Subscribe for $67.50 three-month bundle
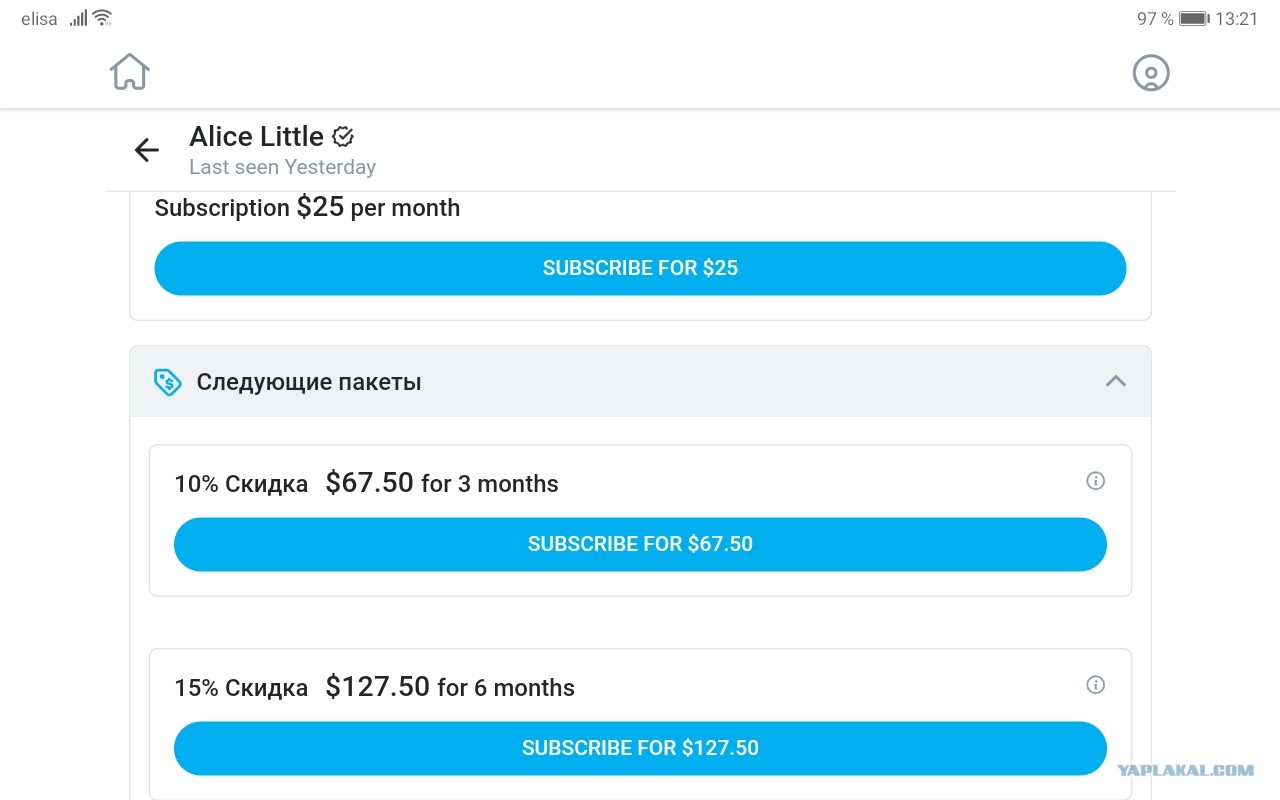Viewport: 1280px width, 800px height. tap(640, 544)
